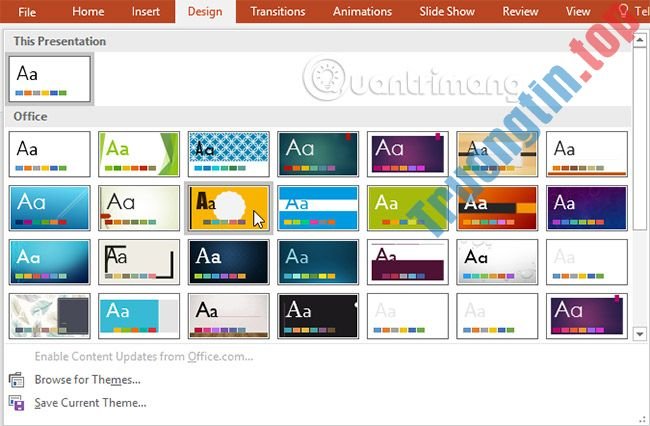This screenshot has height=426, width=650.
Task: Apply the yellow Badge theme with scalloped circle
Action: click(x=228, y=208)
